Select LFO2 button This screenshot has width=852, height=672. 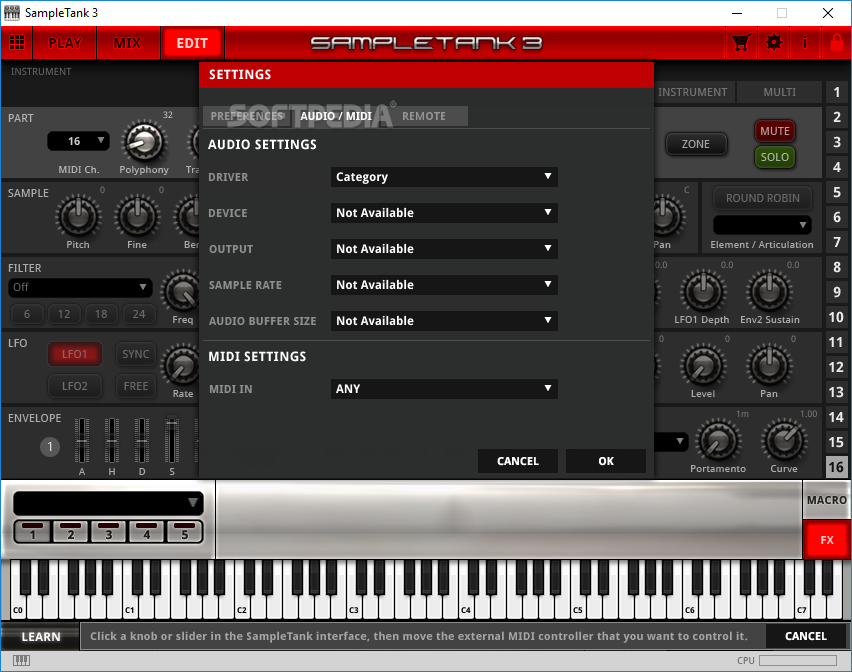pyautogui.click(x=74, y=386)
